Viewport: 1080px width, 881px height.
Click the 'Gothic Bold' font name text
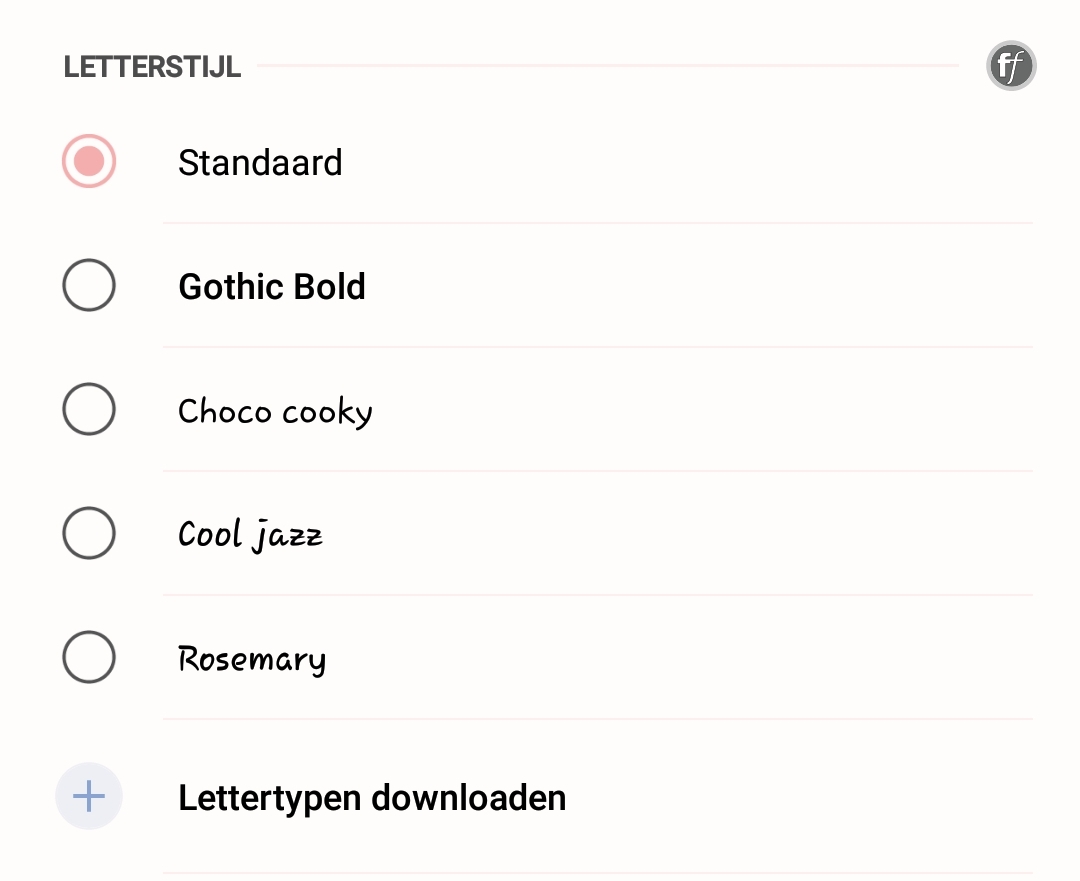pyautogui.click(x=272, y=287)
